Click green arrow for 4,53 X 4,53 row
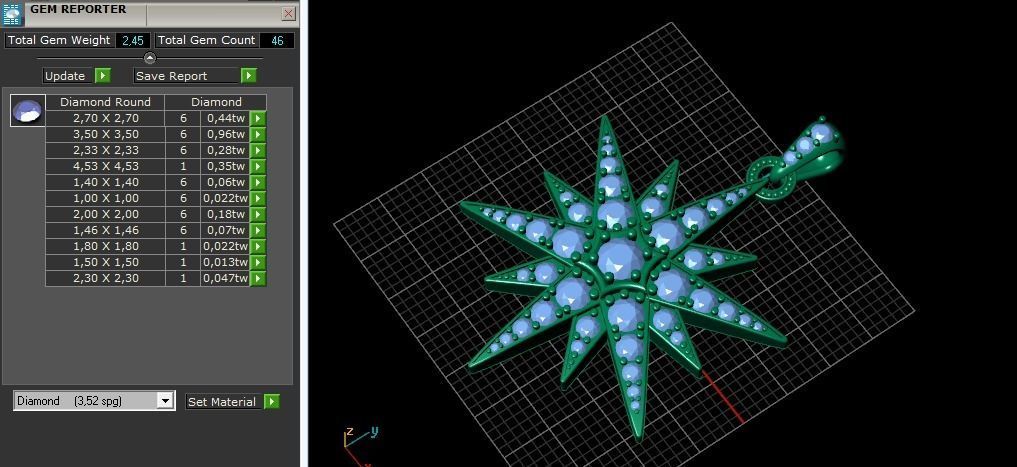1017x467 pixels. click(x=258, y=167)
